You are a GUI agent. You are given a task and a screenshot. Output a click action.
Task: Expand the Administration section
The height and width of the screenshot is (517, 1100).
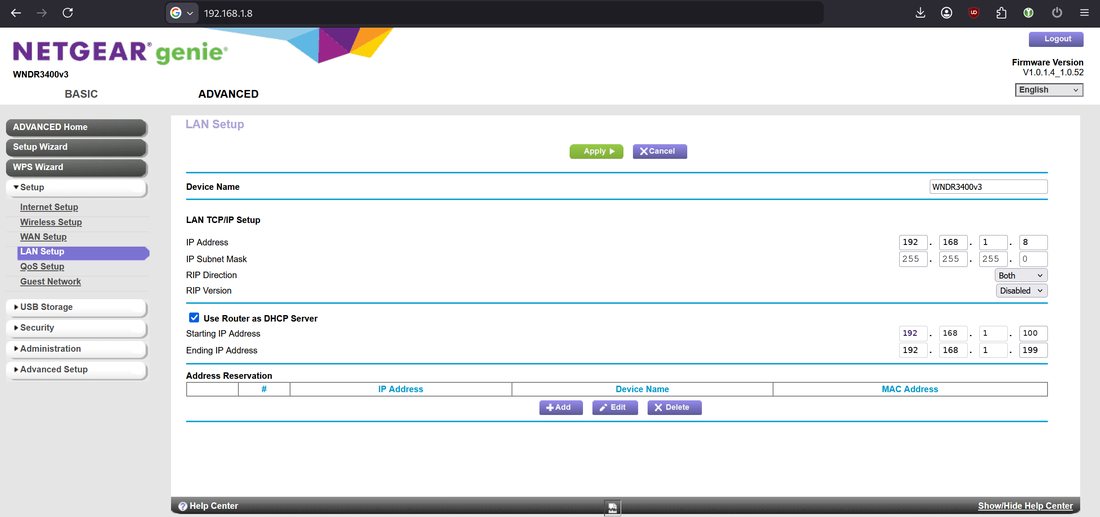tap(76, 349)
